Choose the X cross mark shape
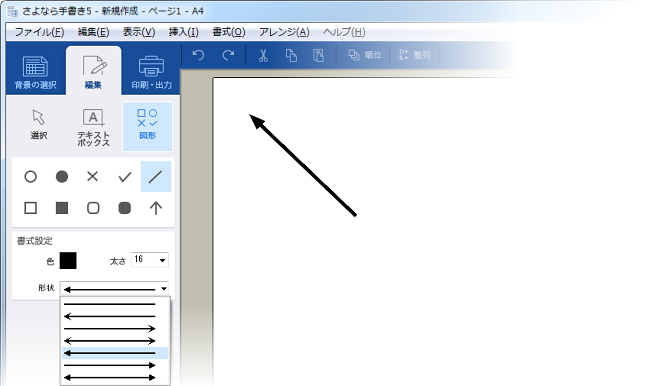Screen dimensions: 650x386 pyautogui.click(x=93, y=177)
